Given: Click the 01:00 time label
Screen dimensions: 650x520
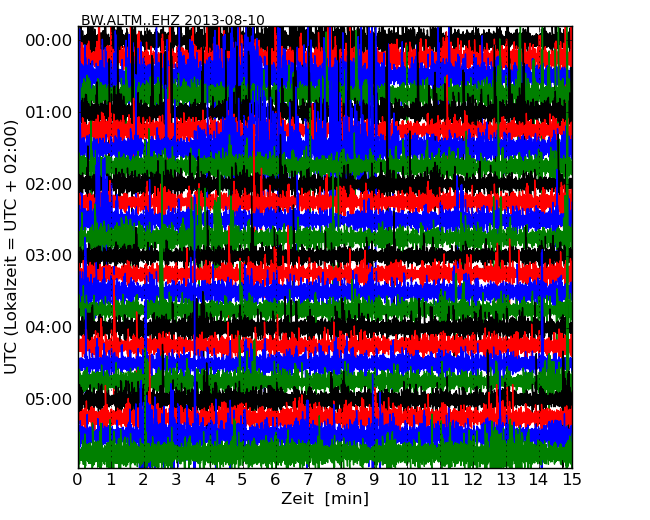Looking at the screenshot, I should pyautogui.click(x=49, y=112).
